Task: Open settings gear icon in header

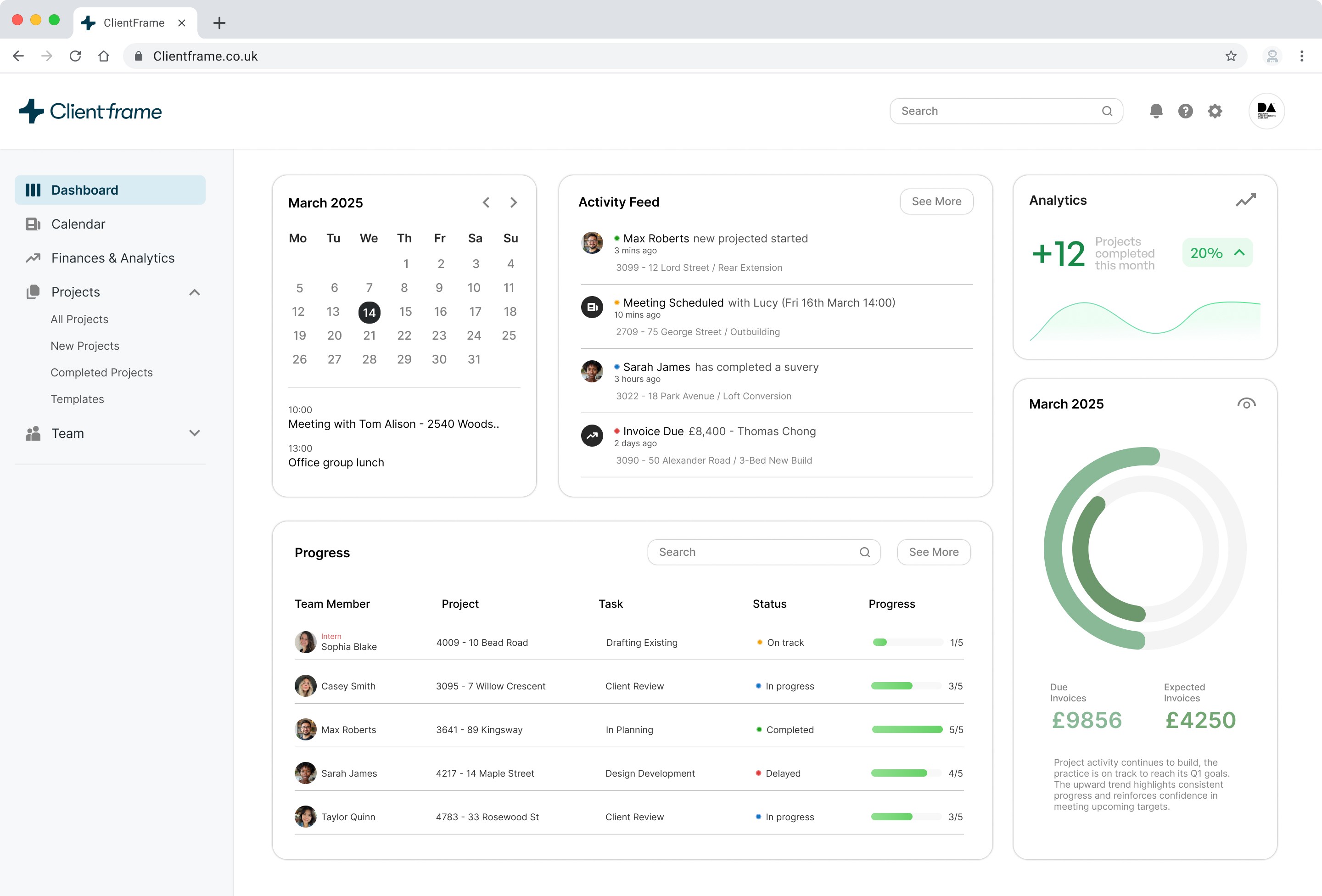Action: tap(1215, 111)
